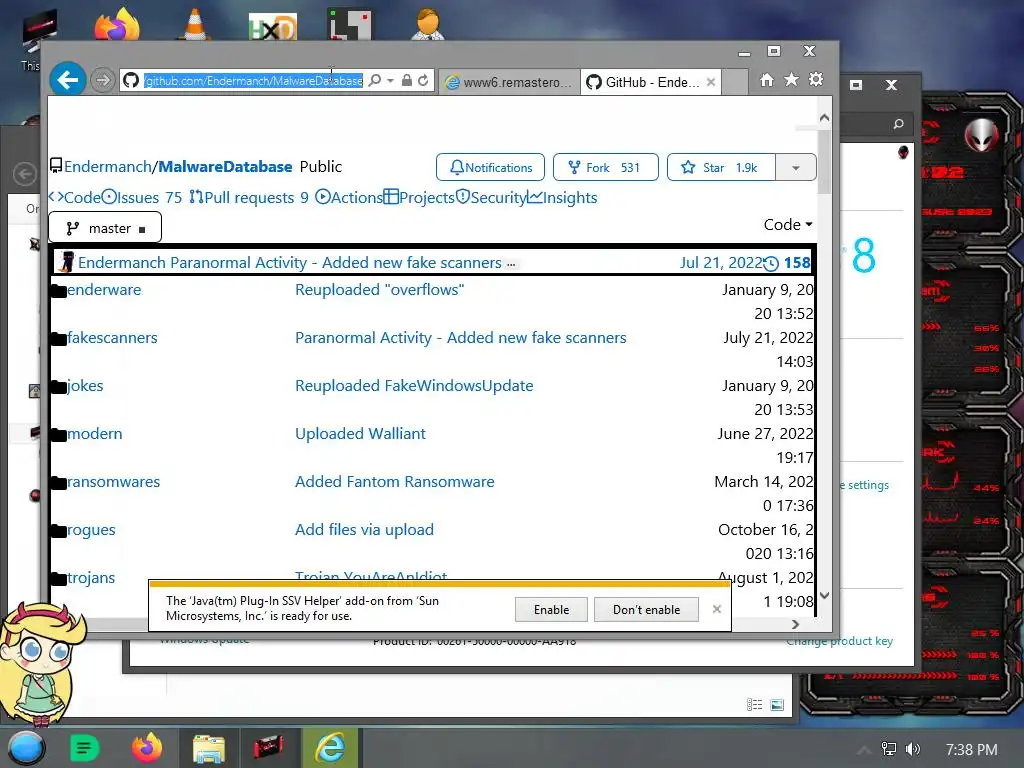Star the repository with Star button
1024x768 pixels.
[x=721, y=167]
